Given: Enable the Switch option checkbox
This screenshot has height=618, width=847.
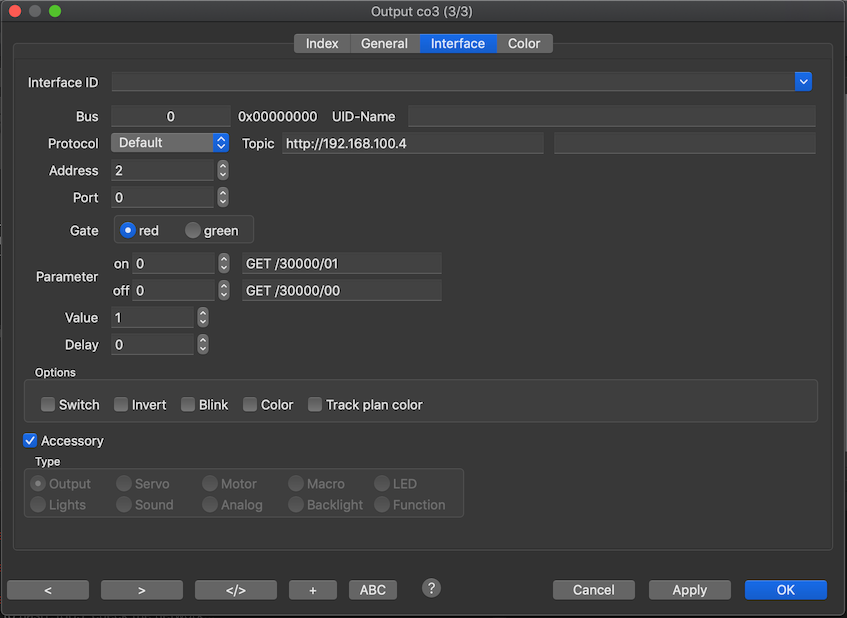Looking at the screenshot, I should point(48,405).
